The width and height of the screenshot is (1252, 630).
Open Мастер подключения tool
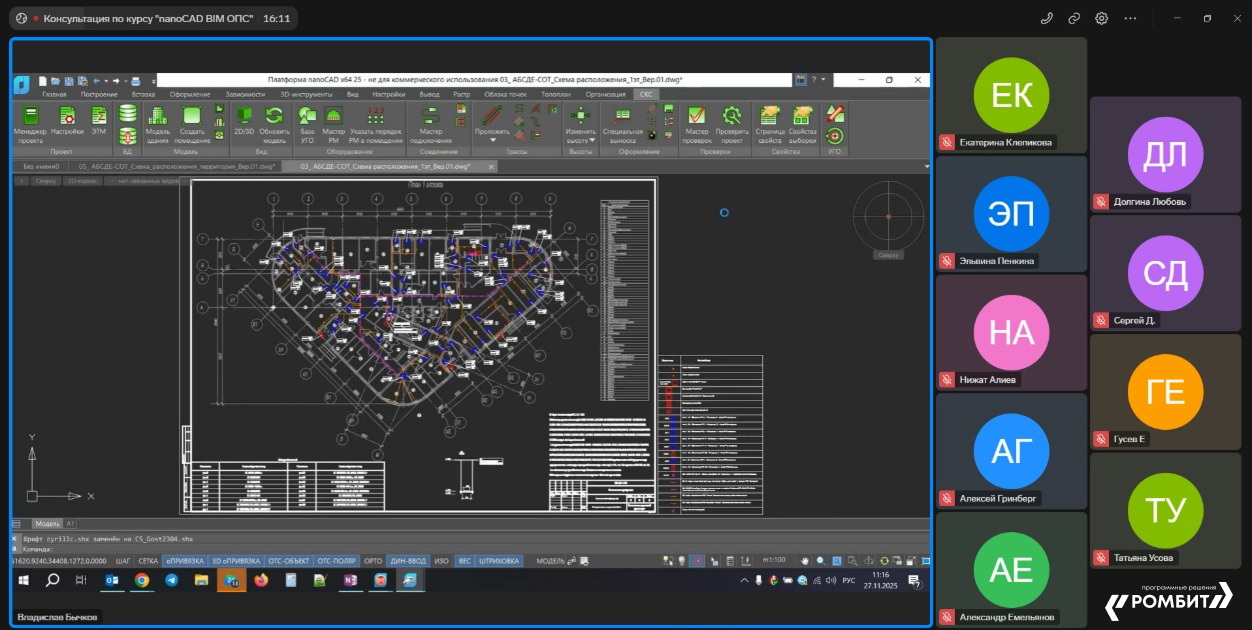point(431,124)
